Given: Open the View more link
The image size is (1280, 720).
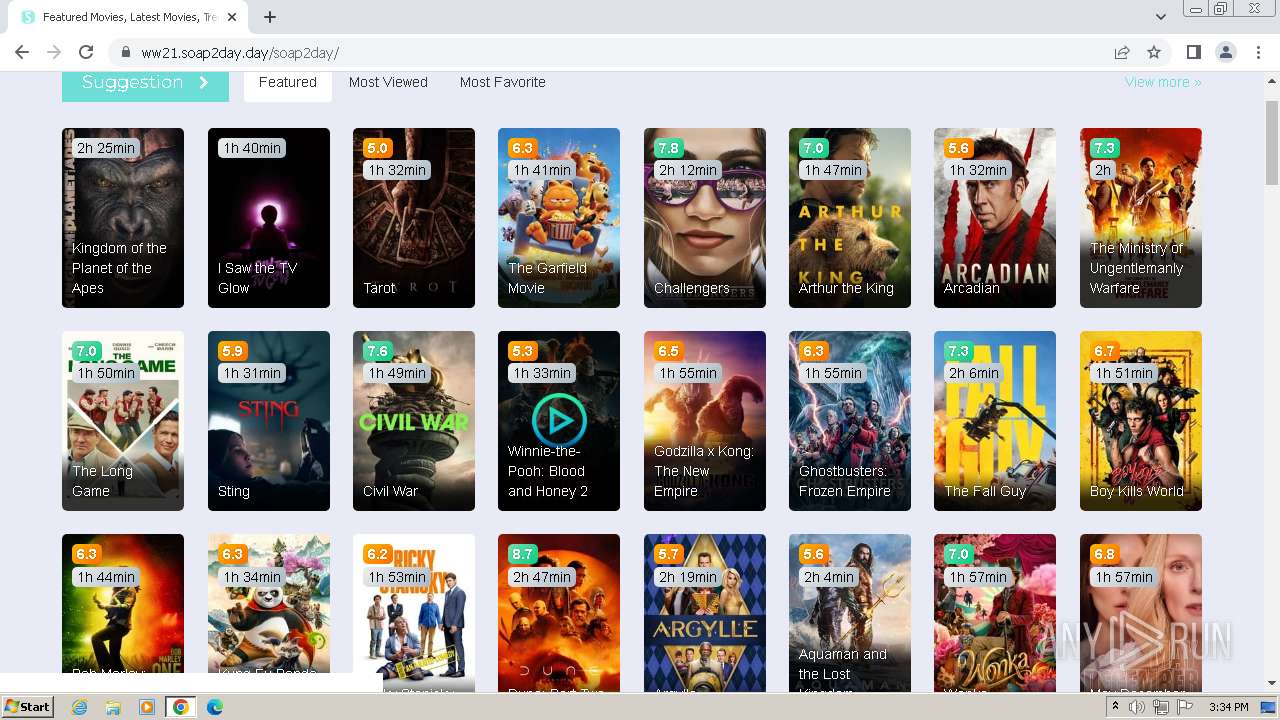Looking at the screenshot, I should 1163,82.
